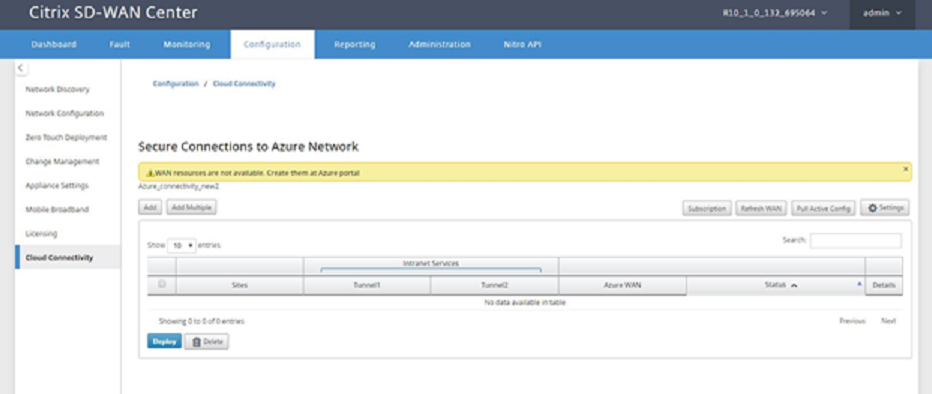Go to the Monitoring tab
This screenshot has width=932, height=394.
coord(187,45)
